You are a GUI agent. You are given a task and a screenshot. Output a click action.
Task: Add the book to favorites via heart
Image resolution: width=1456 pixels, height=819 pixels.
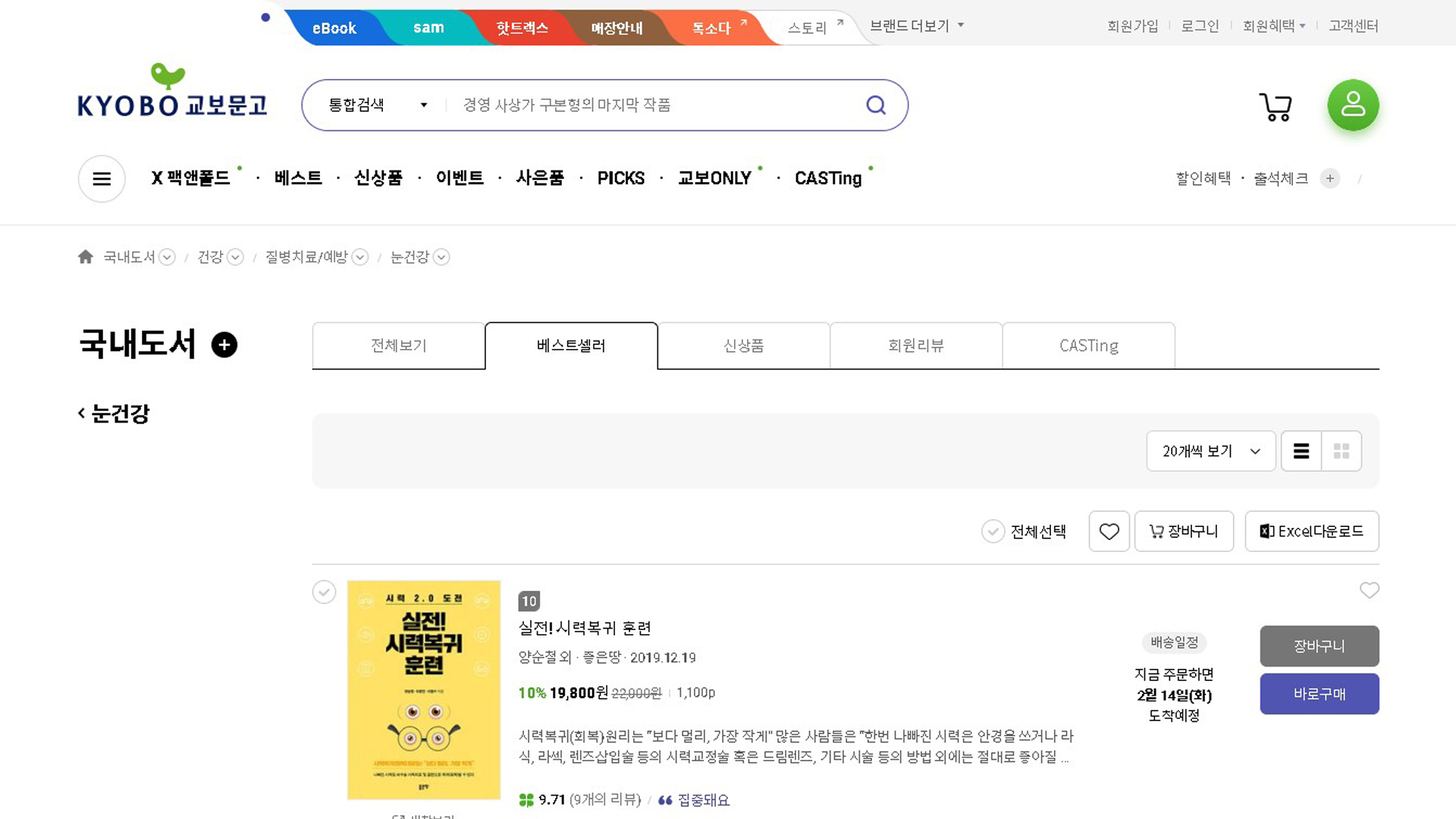[x=1369, y=590]
